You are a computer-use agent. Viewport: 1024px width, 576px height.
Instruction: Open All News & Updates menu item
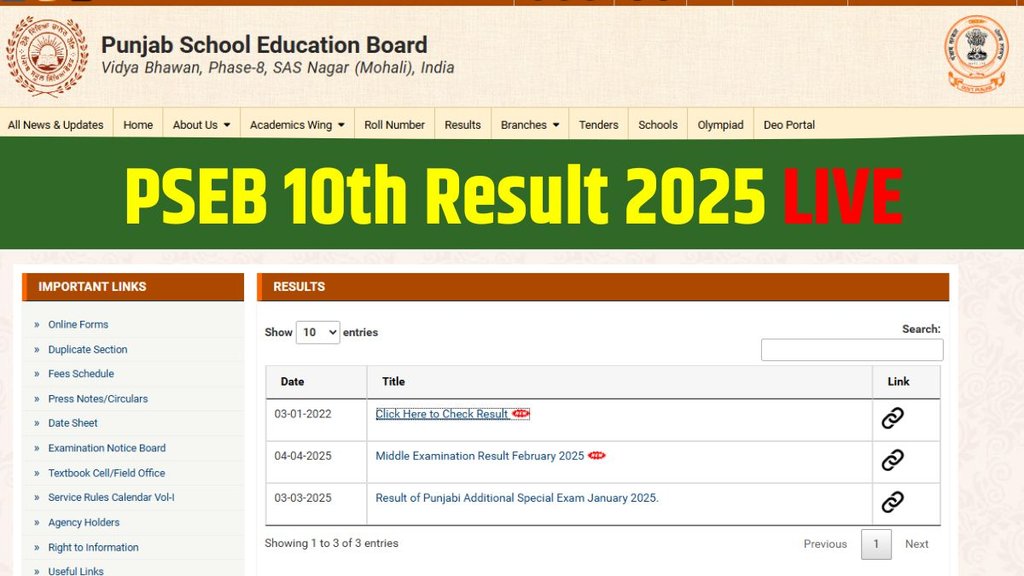[56, 125]
